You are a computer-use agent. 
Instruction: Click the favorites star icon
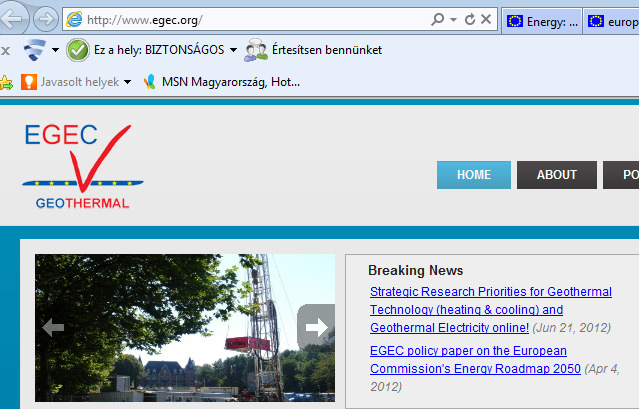pyautogui.click(x=6, y=83)
